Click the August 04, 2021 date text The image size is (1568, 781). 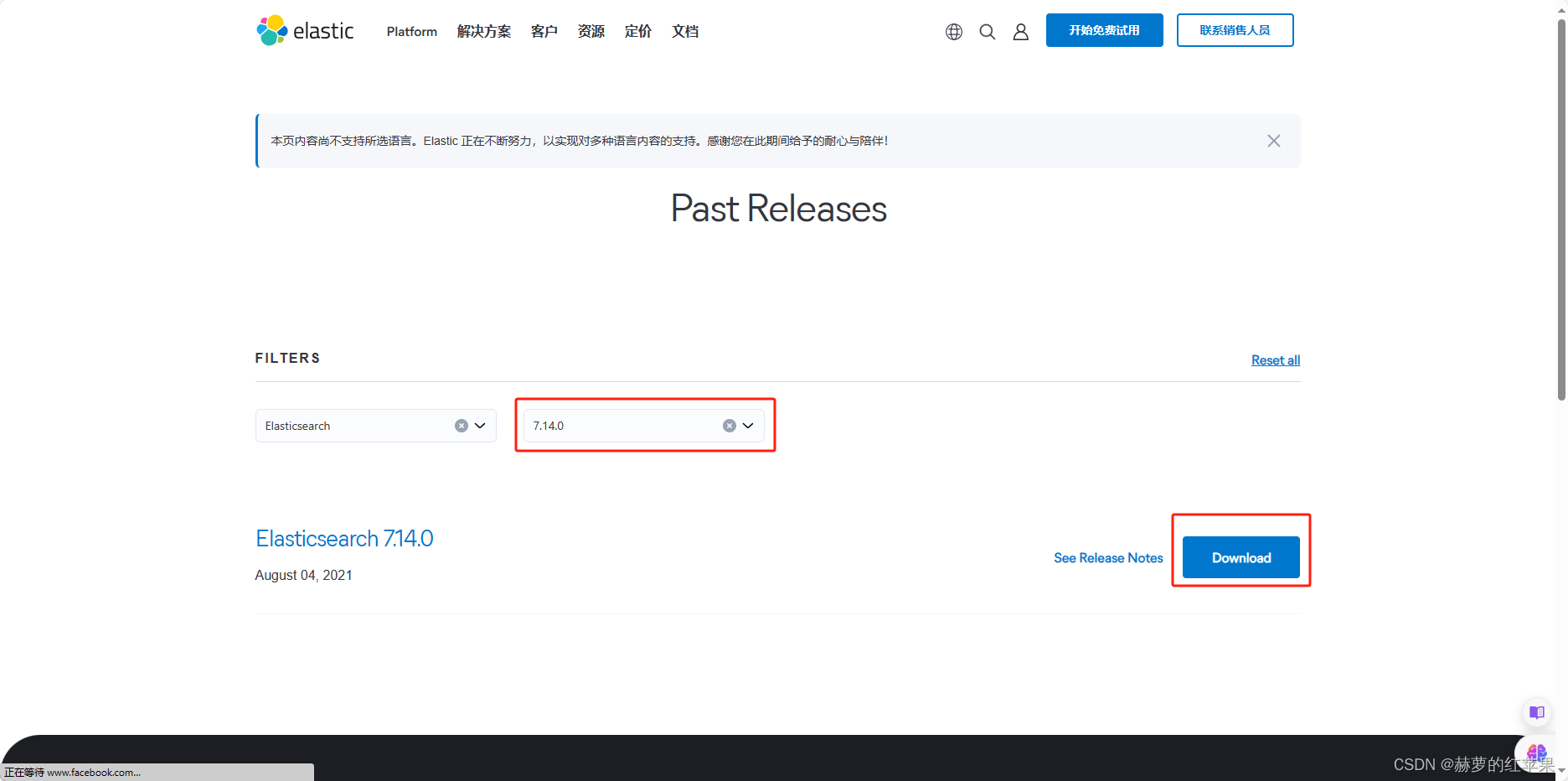303,576
